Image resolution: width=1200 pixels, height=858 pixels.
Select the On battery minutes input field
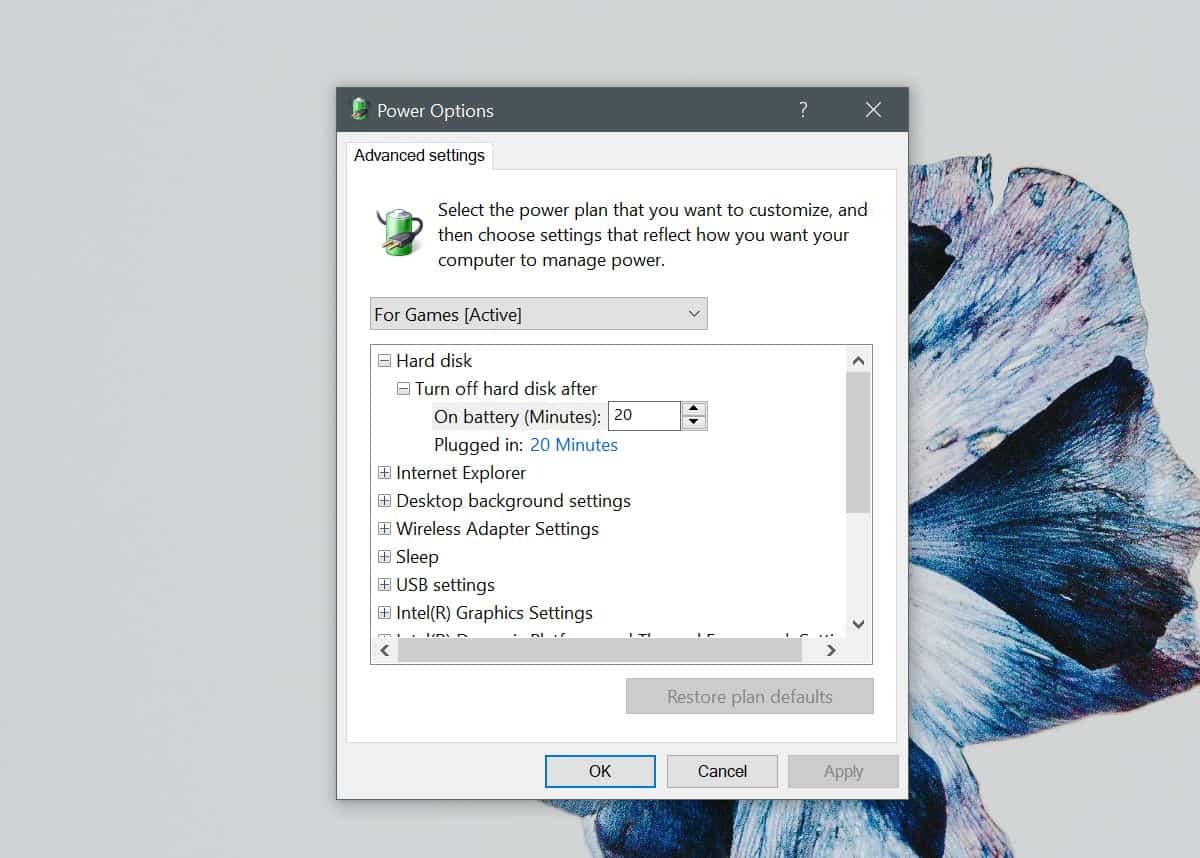(644, 415)
